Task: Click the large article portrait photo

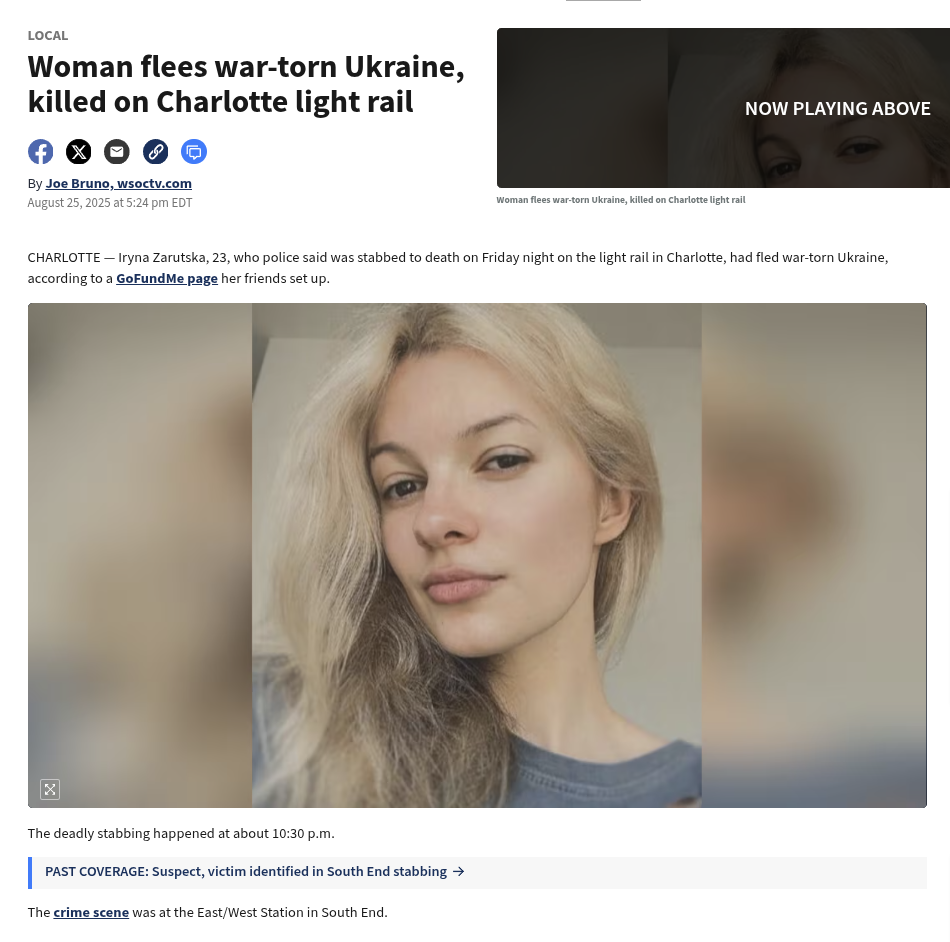Action: [x=477, y=555]
